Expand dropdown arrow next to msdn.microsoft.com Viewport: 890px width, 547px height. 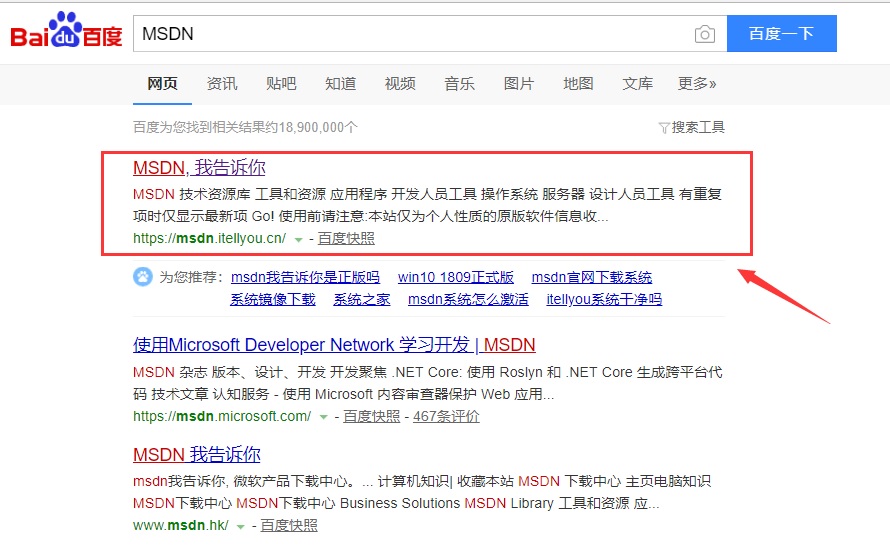pos(324,418)
